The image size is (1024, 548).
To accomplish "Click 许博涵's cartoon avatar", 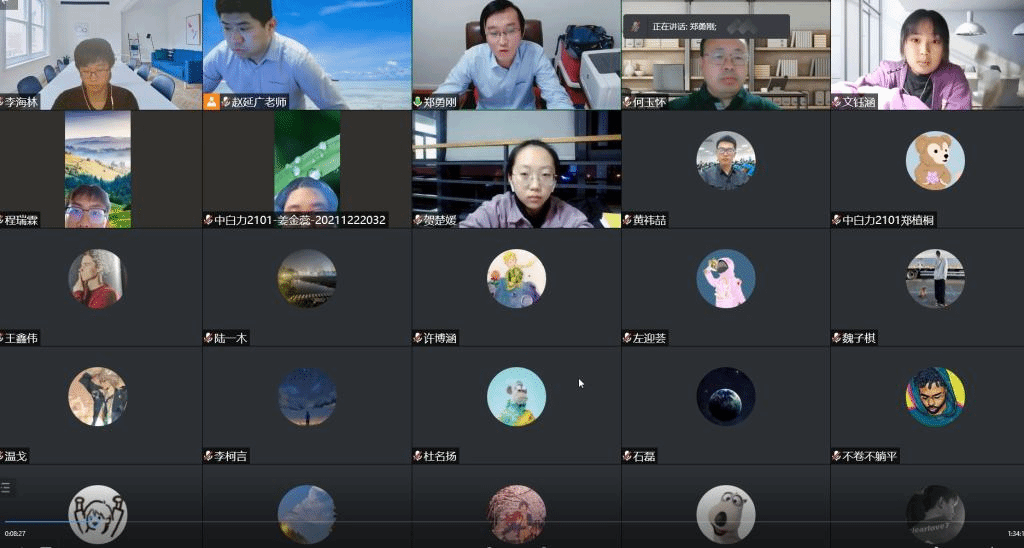I will coord(516,278).
